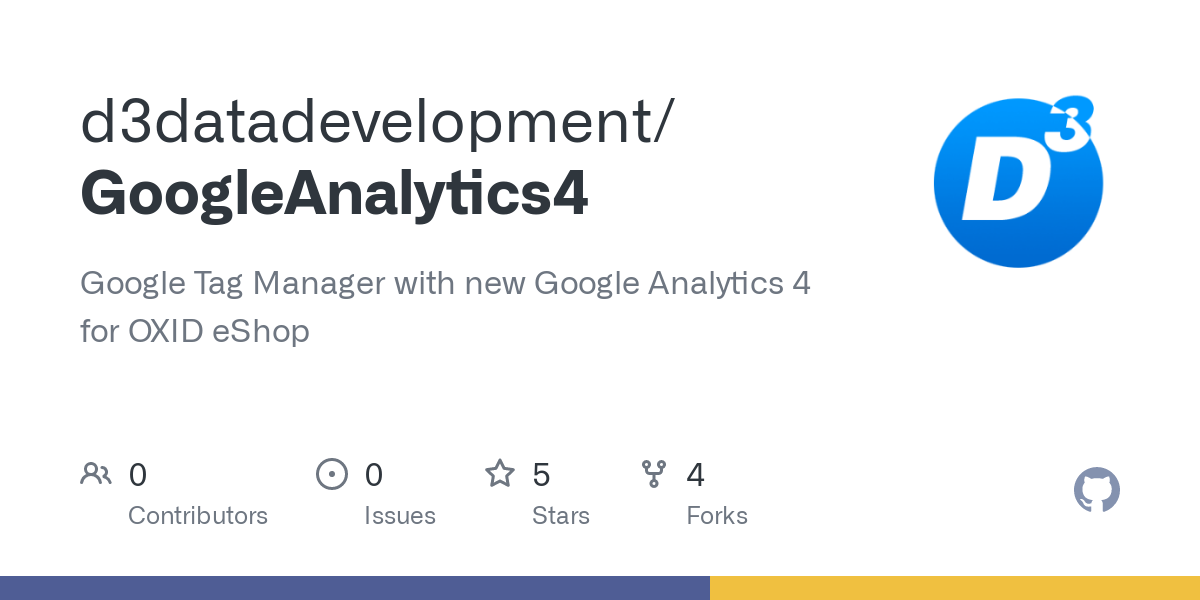The width and height of the screenshot is (1200, 600).
Task: Click the blue D3 avatar logo
Action: click(1018, 182)
